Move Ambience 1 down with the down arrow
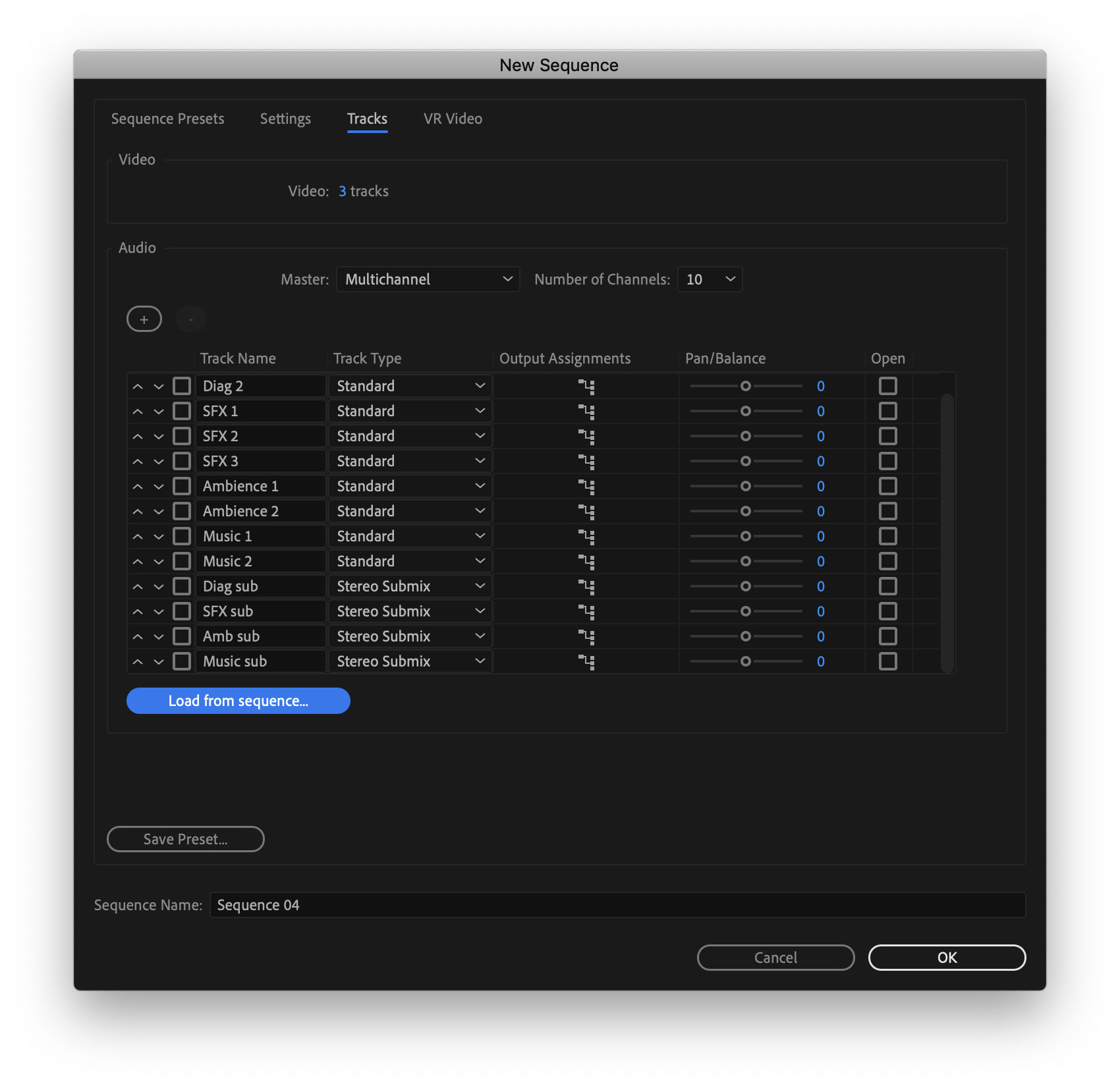This screenshot has width=1120, height=1088. click(x=158, y=485)
